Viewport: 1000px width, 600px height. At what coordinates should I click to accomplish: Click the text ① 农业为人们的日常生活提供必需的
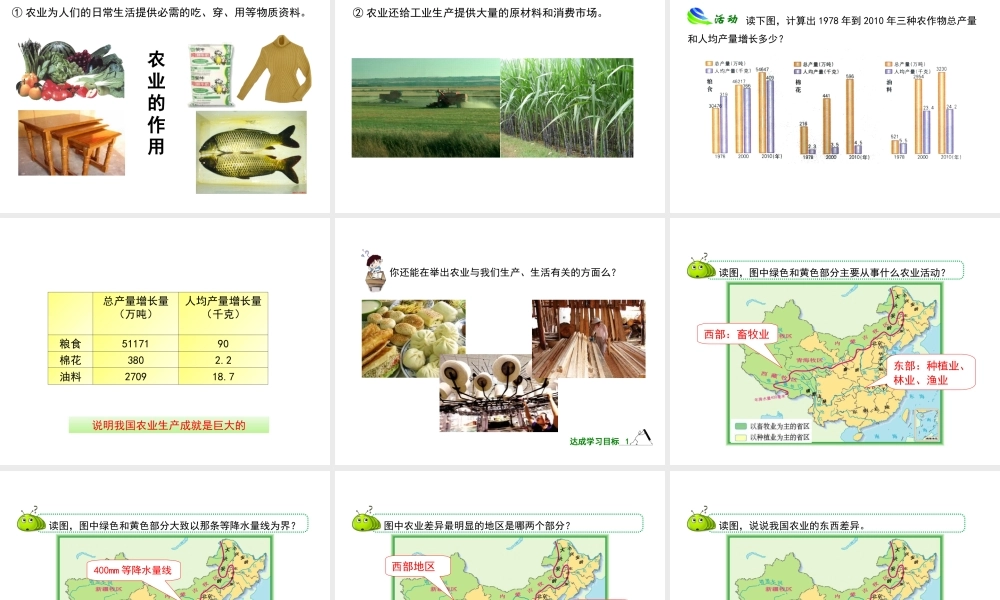point(159,12)
